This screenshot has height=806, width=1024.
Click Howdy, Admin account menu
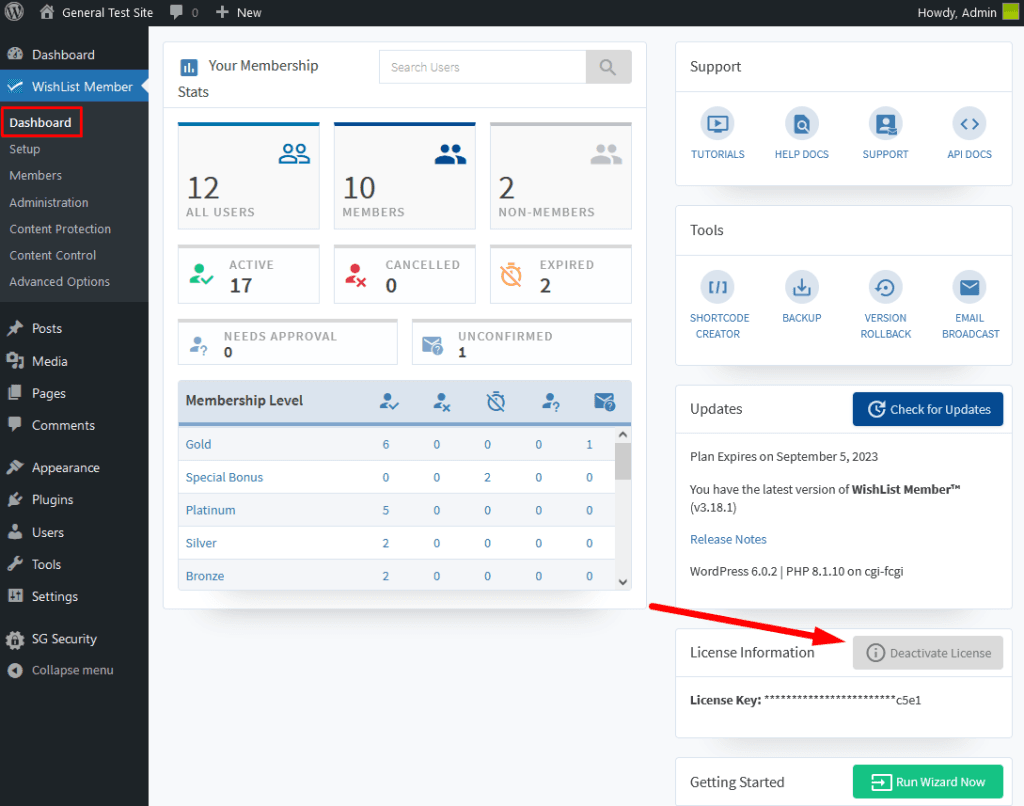point(957,12)
